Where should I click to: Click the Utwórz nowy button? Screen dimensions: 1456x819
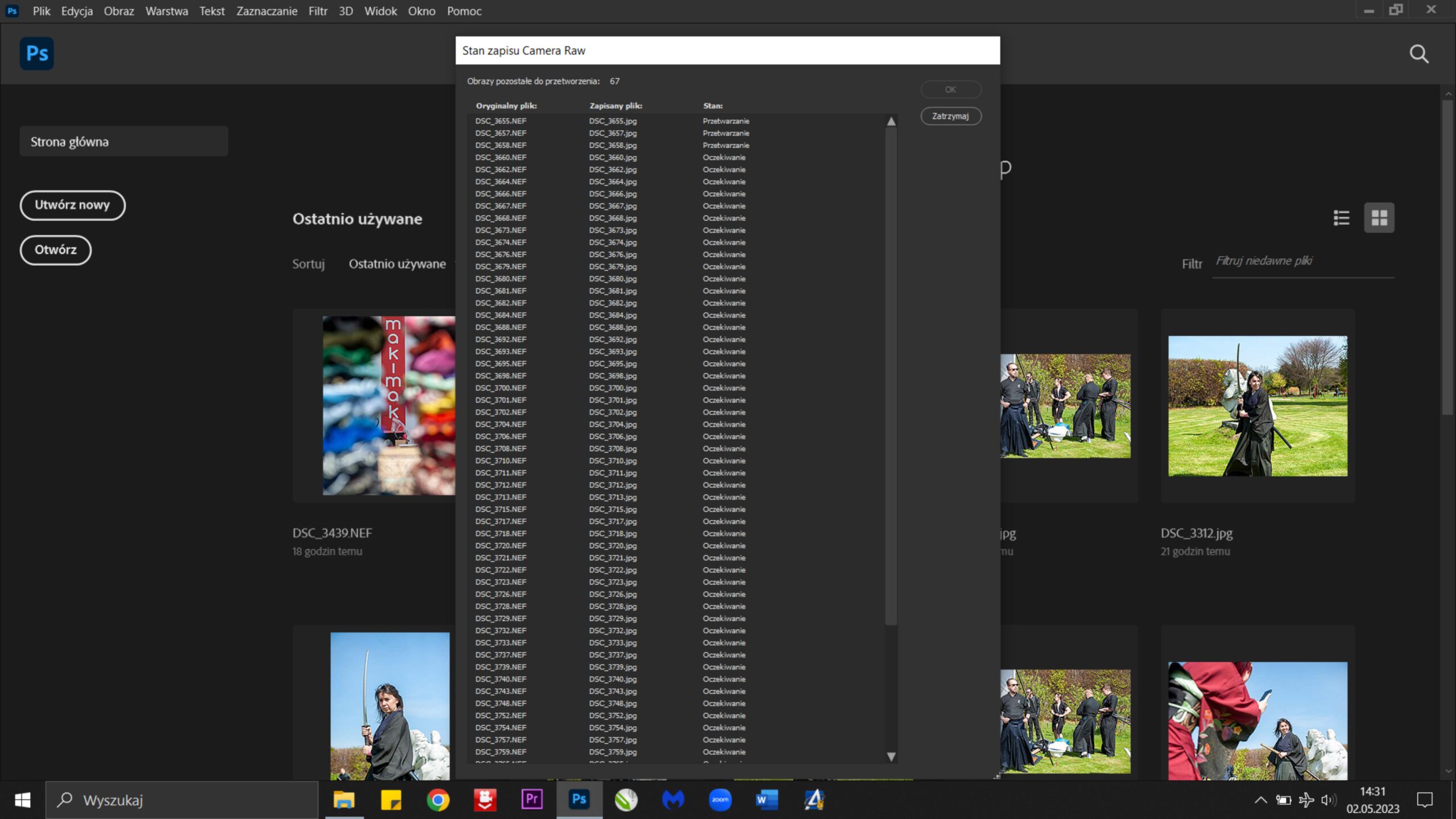(x=72, y=205)
